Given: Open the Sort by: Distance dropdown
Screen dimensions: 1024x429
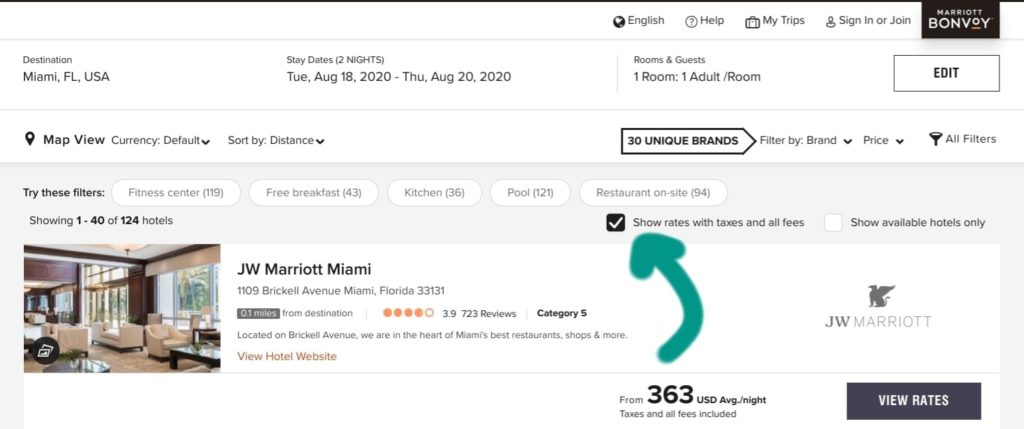Looking at the screenshot, I should [276, 141].
